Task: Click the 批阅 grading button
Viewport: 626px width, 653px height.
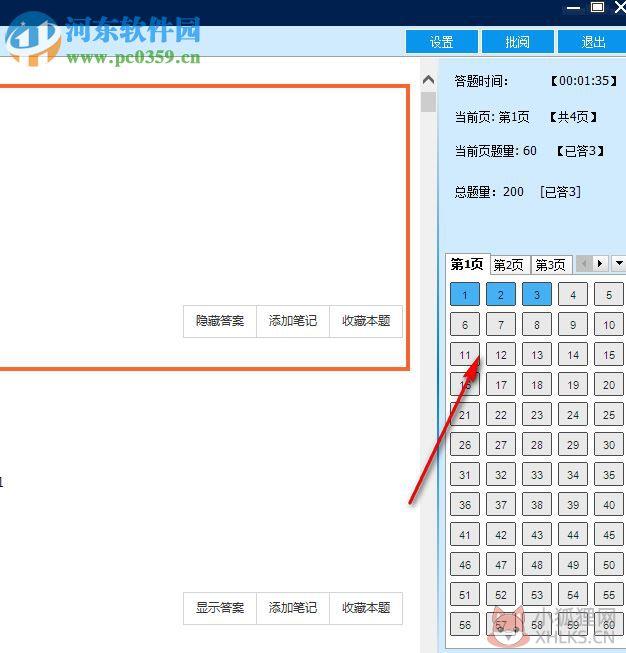Action: pyautogui.click(x=518, y=42)
